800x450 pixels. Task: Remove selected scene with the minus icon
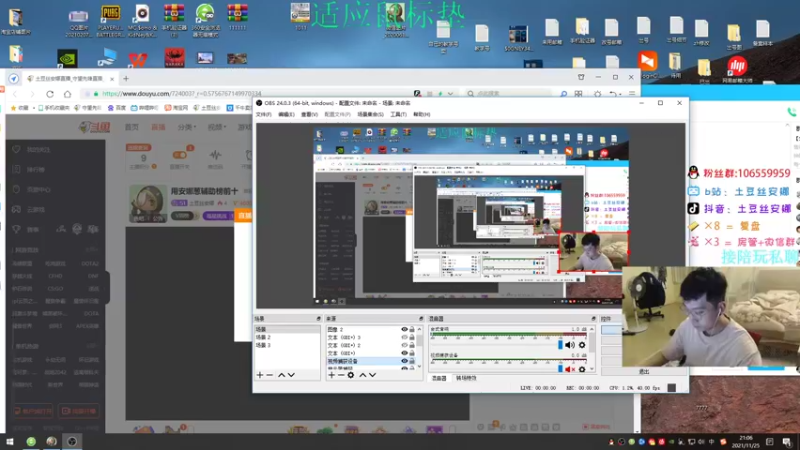tap(270, 375)
